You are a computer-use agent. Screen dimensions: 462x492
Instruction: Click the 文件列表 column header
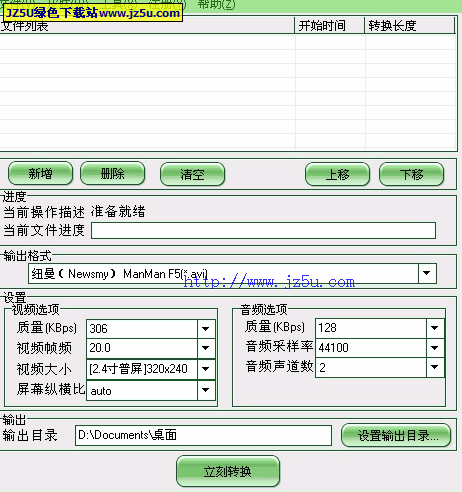click(147, 26)
